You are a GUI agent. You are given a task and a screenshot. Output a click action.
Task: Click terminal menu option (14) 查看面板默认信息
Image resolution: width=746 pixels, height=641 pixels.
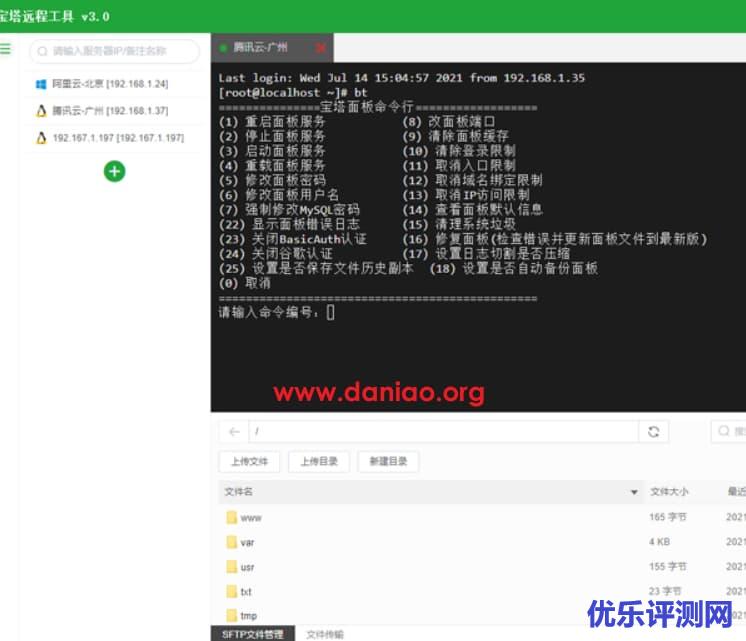point(472,209)
